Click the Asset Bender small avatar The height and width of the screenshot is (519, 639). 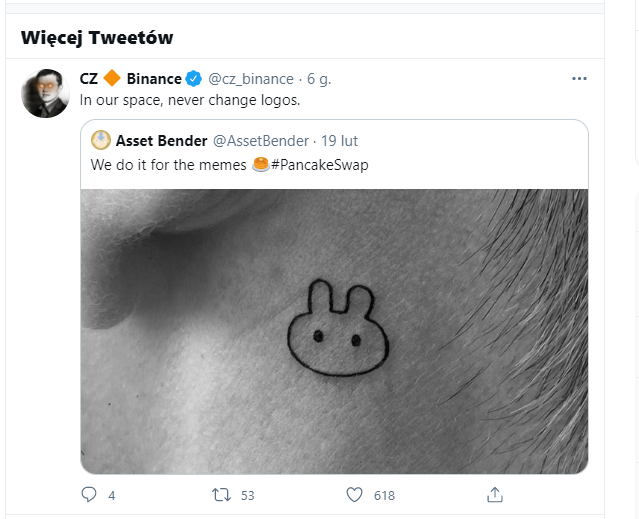point(100,140)
